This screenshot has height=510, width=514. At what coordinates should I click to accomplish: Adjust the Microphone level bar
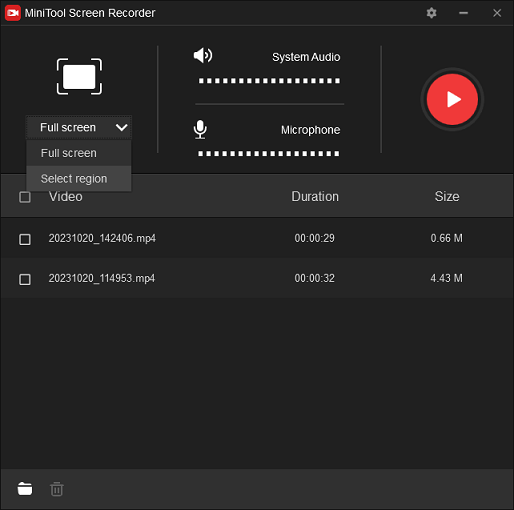[269, 154]
